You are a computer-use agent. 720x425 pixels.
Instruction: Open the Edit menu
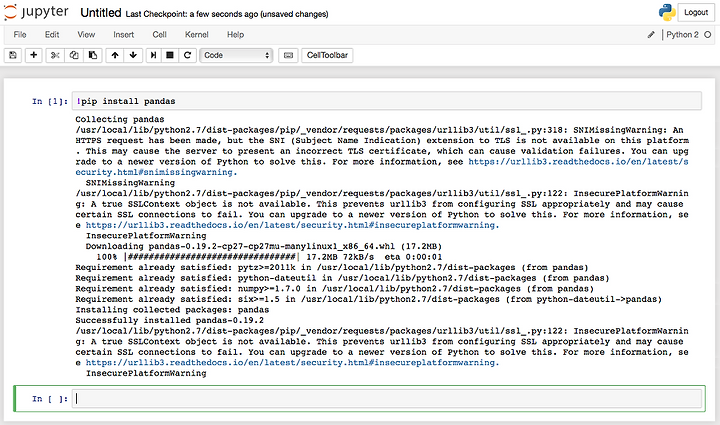(x=52, y=34)
